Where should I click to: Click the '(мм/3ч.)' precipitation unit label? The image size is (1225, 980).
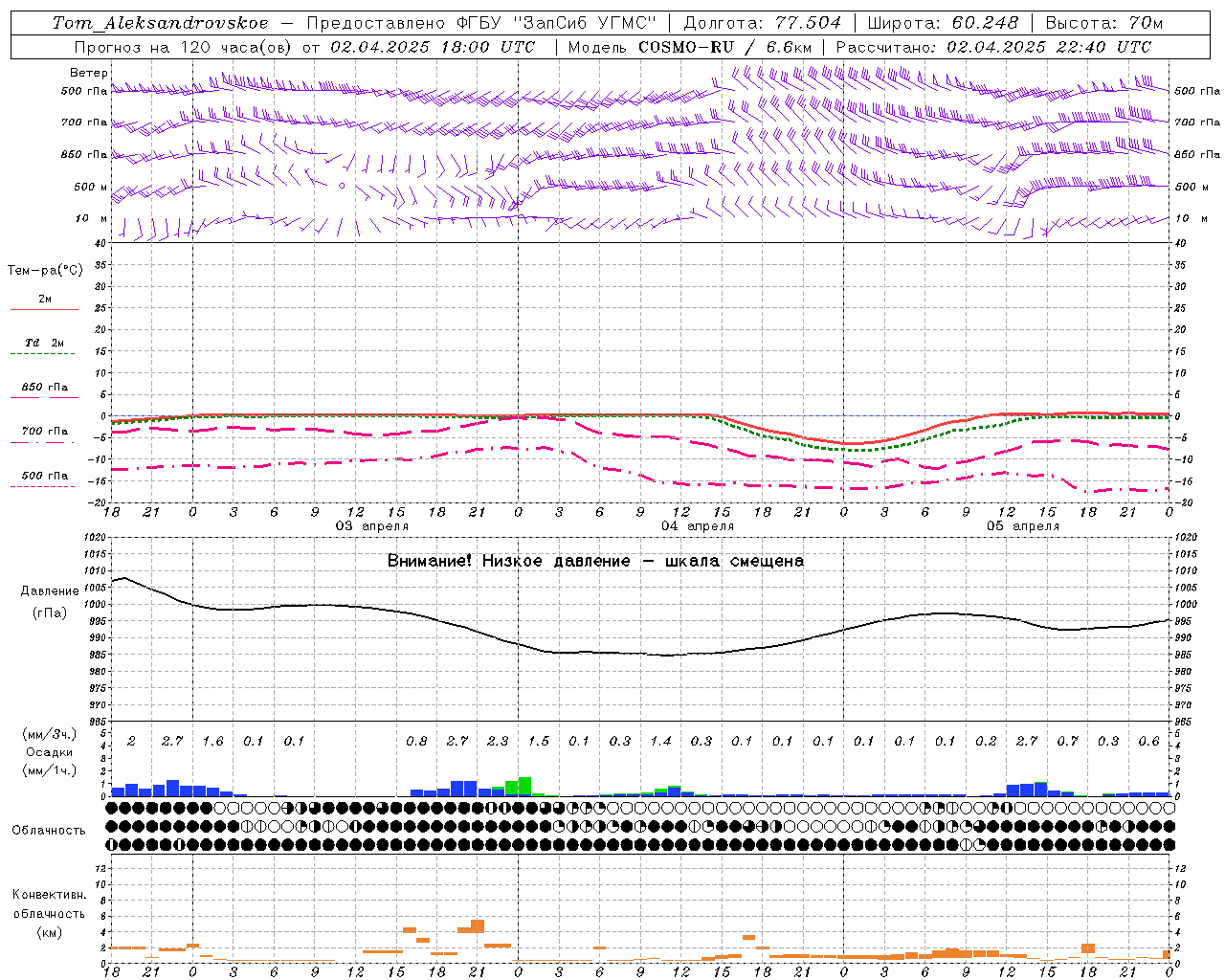click(x=50, y=734)
